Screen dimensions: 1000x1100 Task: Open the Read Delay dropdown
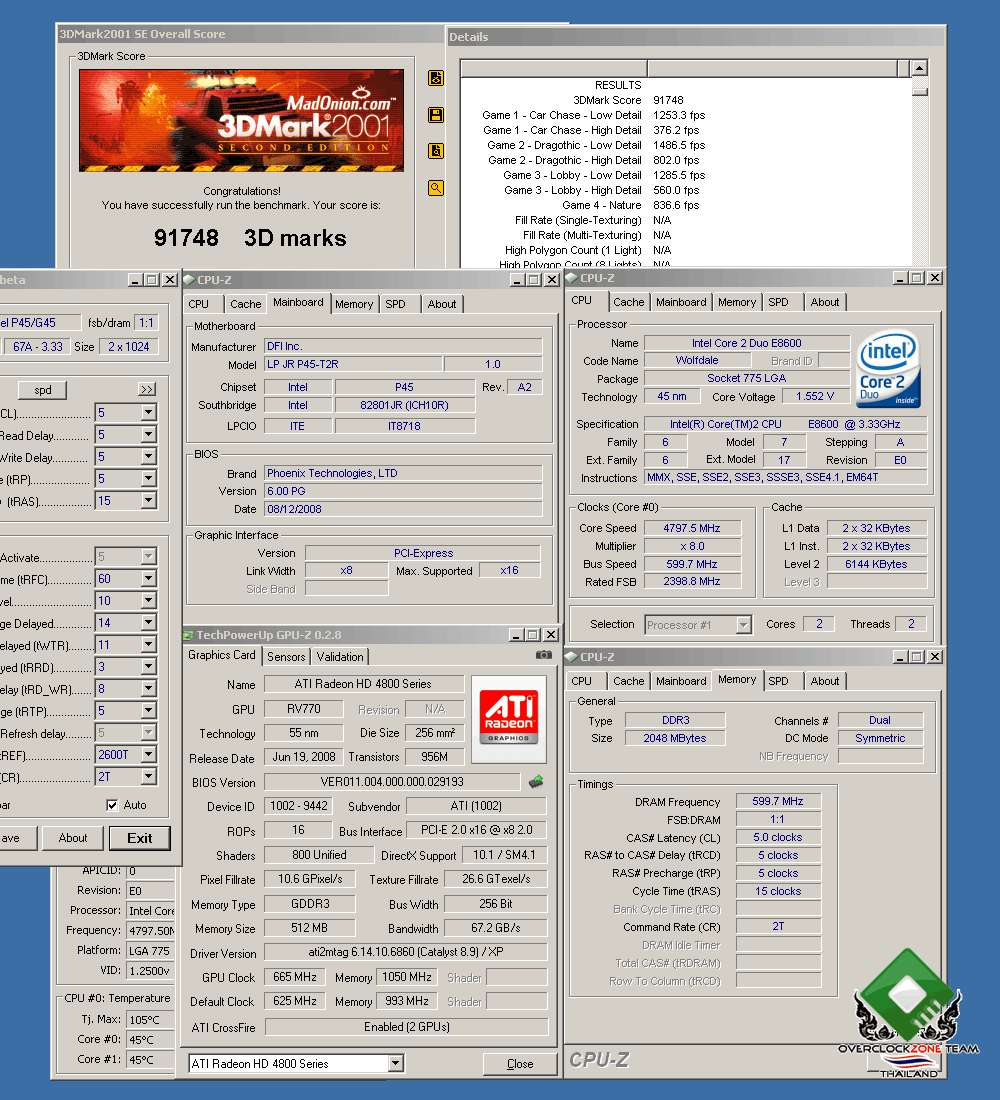pos(149,435)
